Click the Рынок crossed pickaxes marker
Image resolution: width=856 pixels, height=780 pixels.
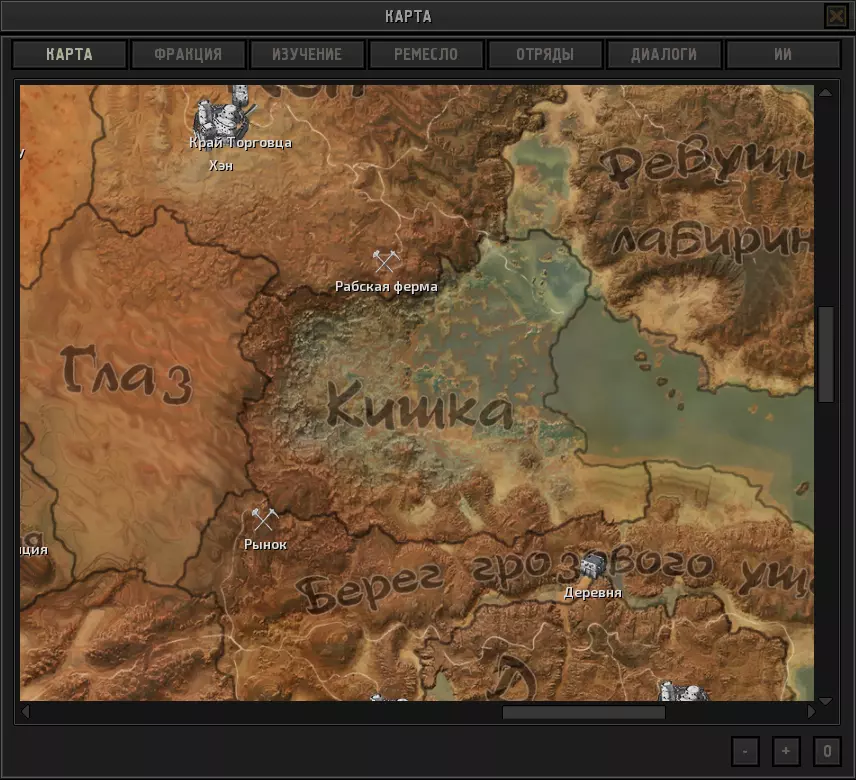(265, 519)
